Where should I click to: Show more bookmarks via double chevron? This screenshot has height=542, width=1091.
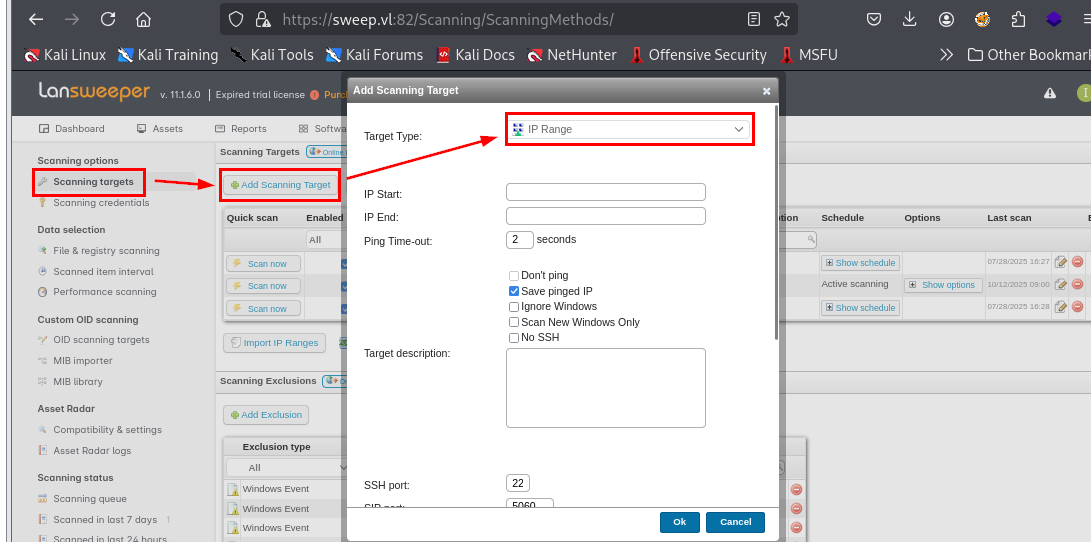tap(946, 54)
